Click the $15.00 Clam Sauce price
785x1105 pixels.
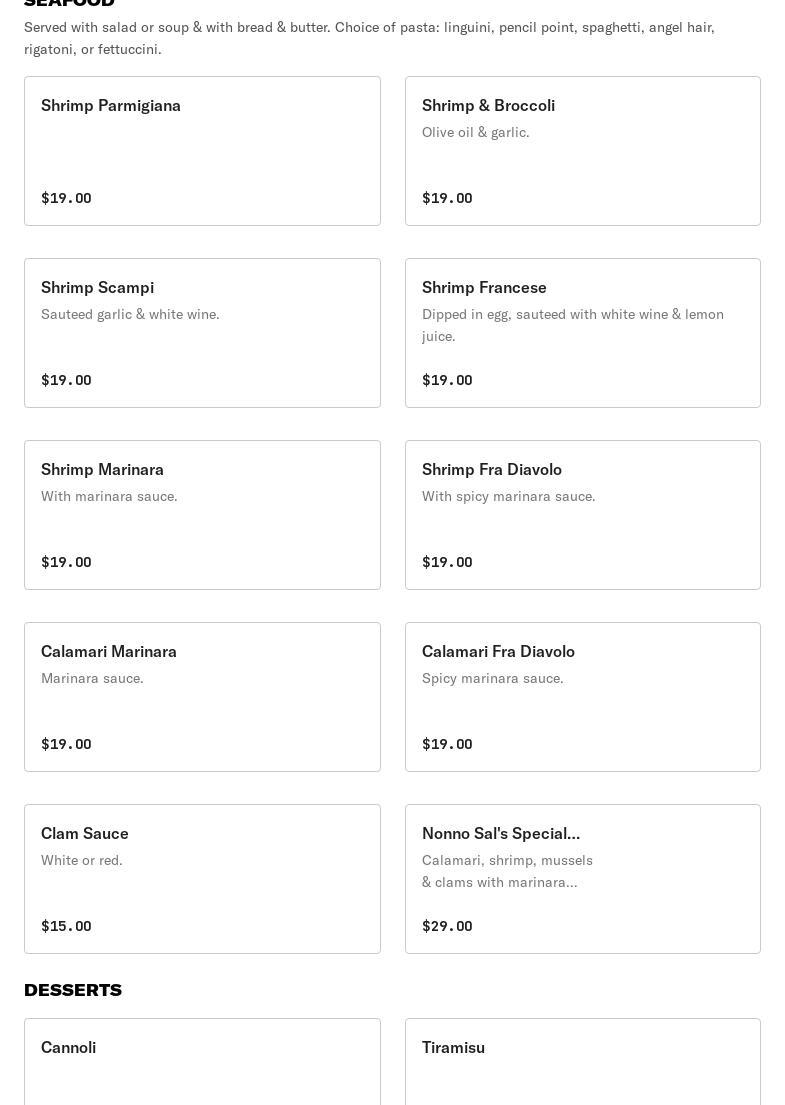click(66, 926)
